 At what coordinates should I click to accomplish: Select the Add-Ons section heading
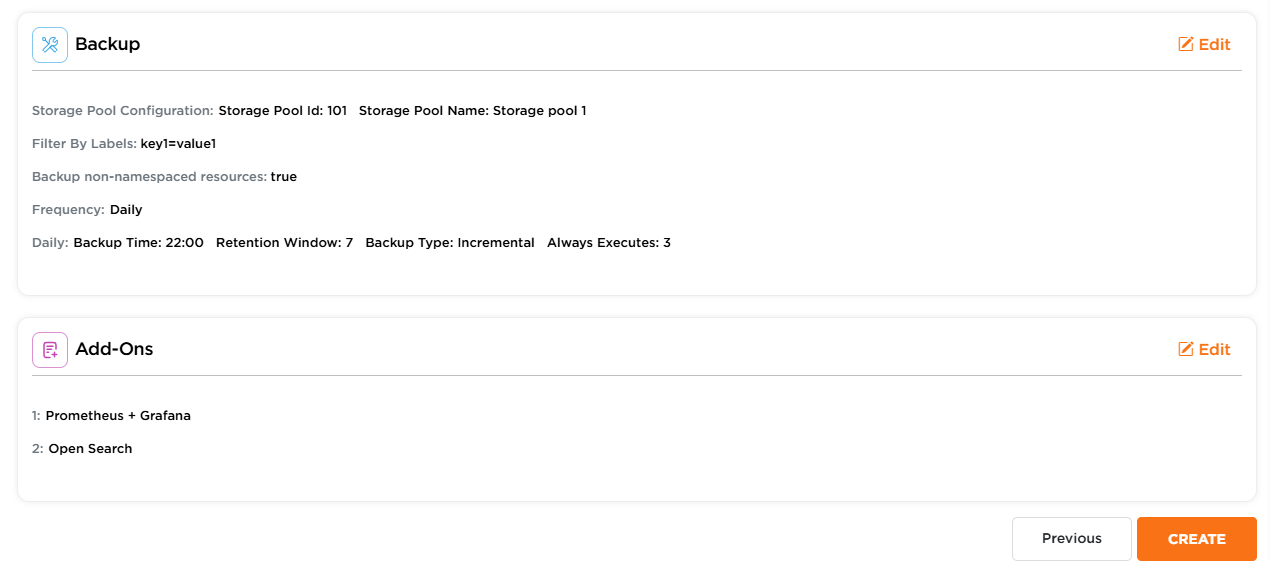point(114,350)
